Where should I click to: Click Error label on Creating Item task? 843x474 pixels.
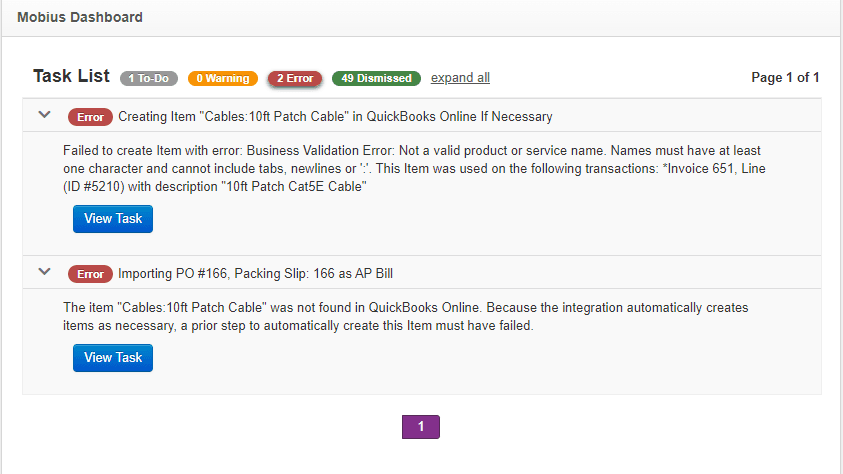(x=90, y=117)
